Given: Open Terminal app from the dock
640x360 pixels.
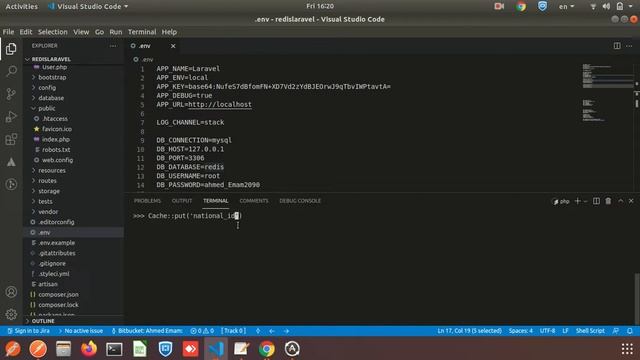Looking at the screenshot, I should tap(114, 349).
